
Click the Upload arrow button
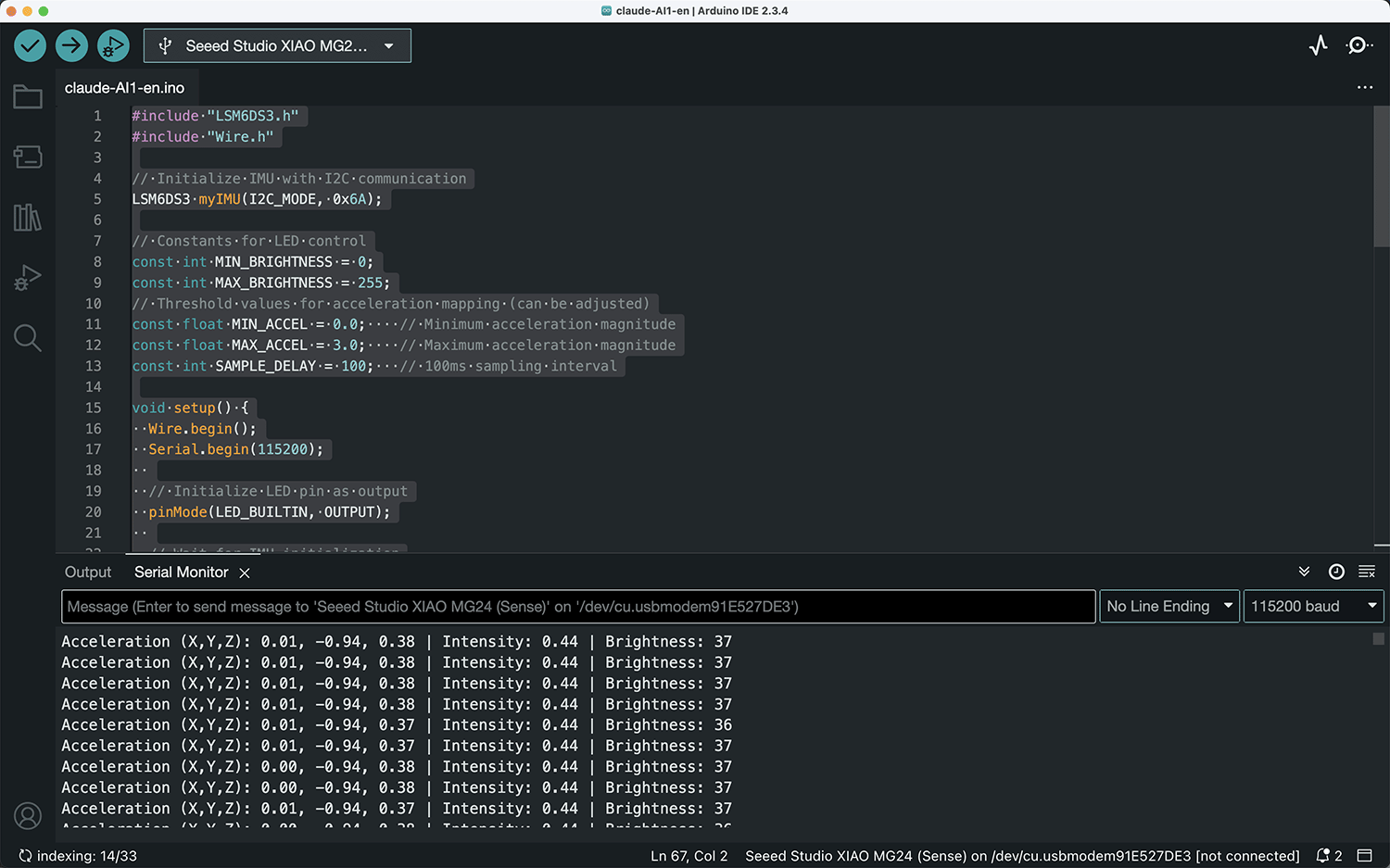71,45
